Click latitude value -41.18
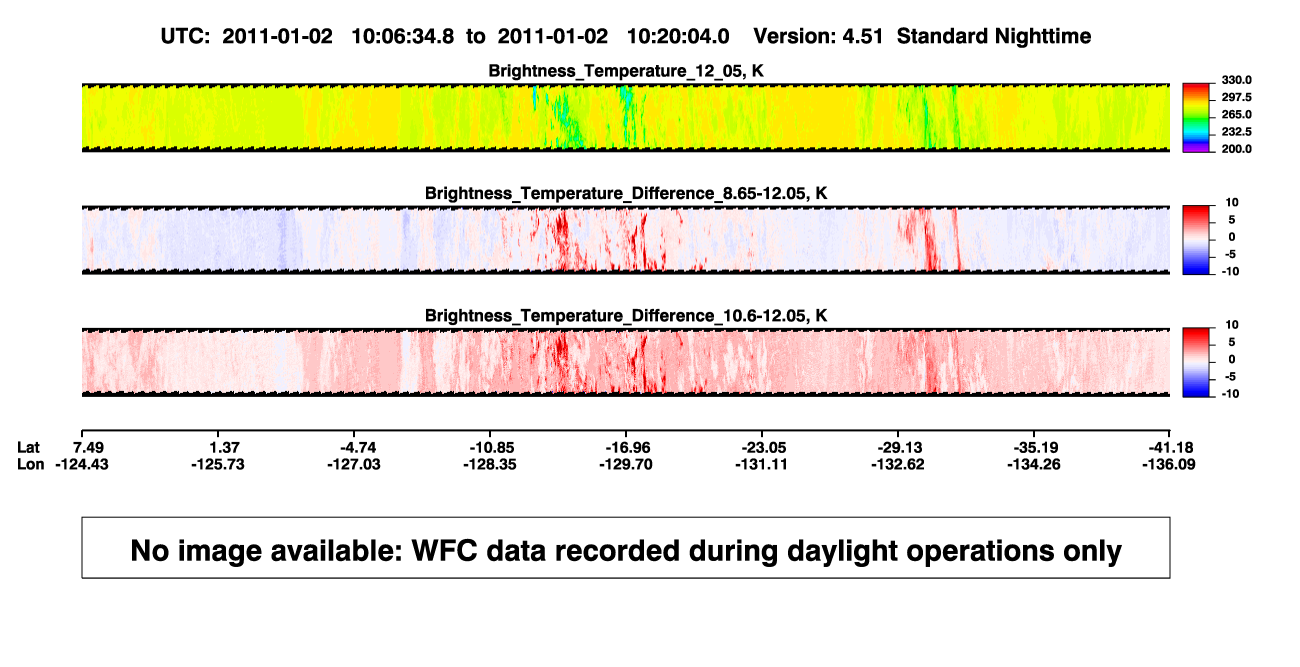This screenshot has width=1300, height=667. 1171,446
